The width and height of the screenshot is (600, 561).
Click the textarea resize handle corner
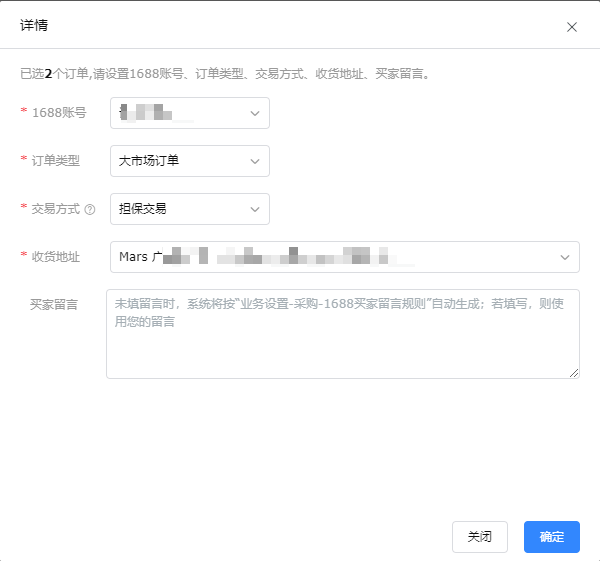click(574, 373)
